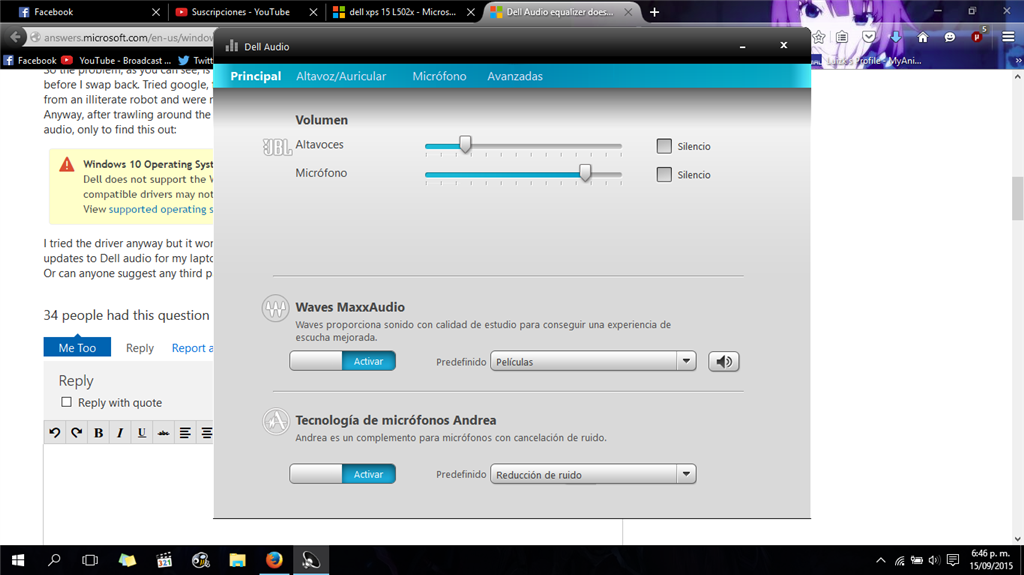Save the page to Pocket
This screenshot has height=575, width=1024.
869,37
